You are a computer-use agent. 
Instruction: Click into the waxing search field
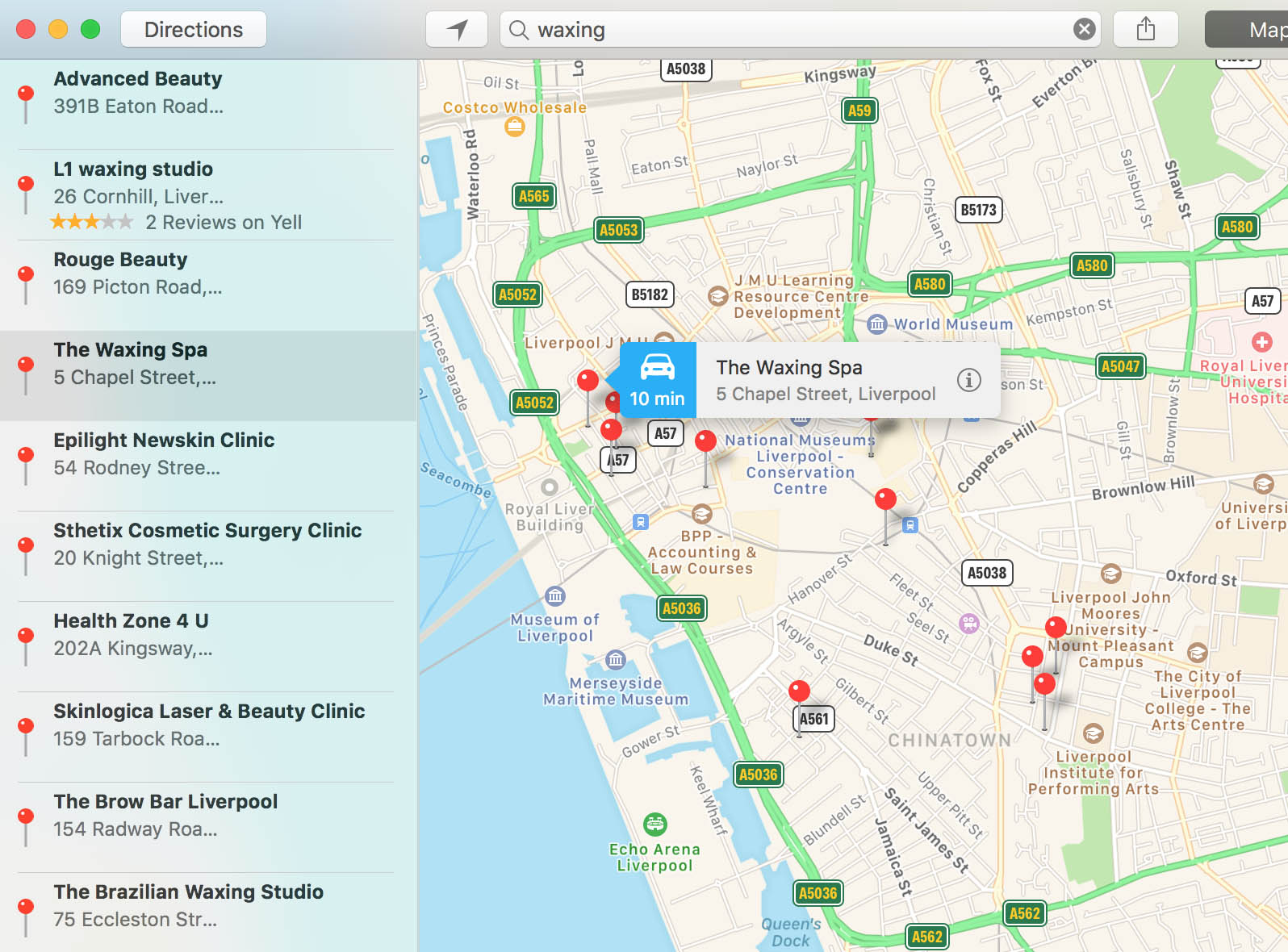[x=799, y=30]
